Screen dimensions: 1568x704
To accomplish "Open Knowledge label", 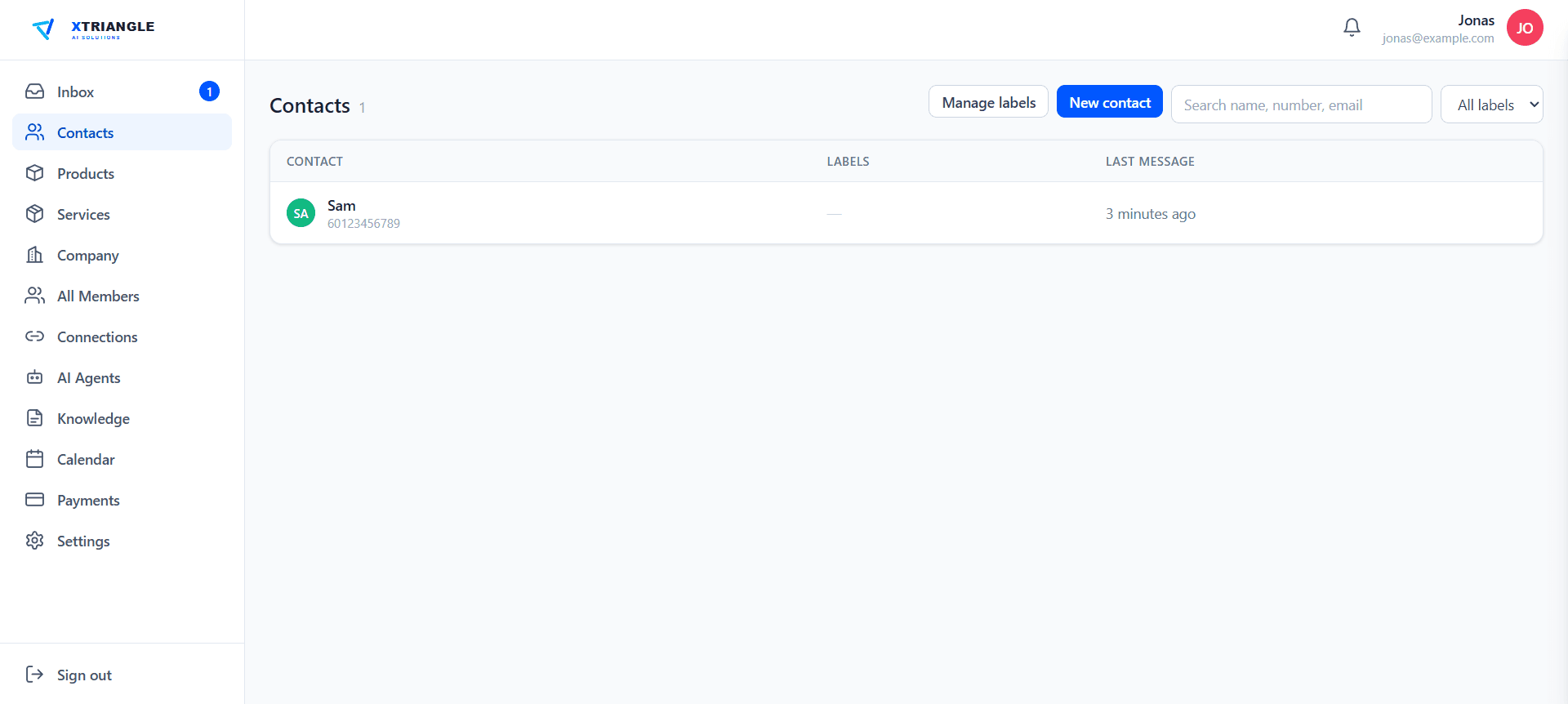I will [93, 419].
